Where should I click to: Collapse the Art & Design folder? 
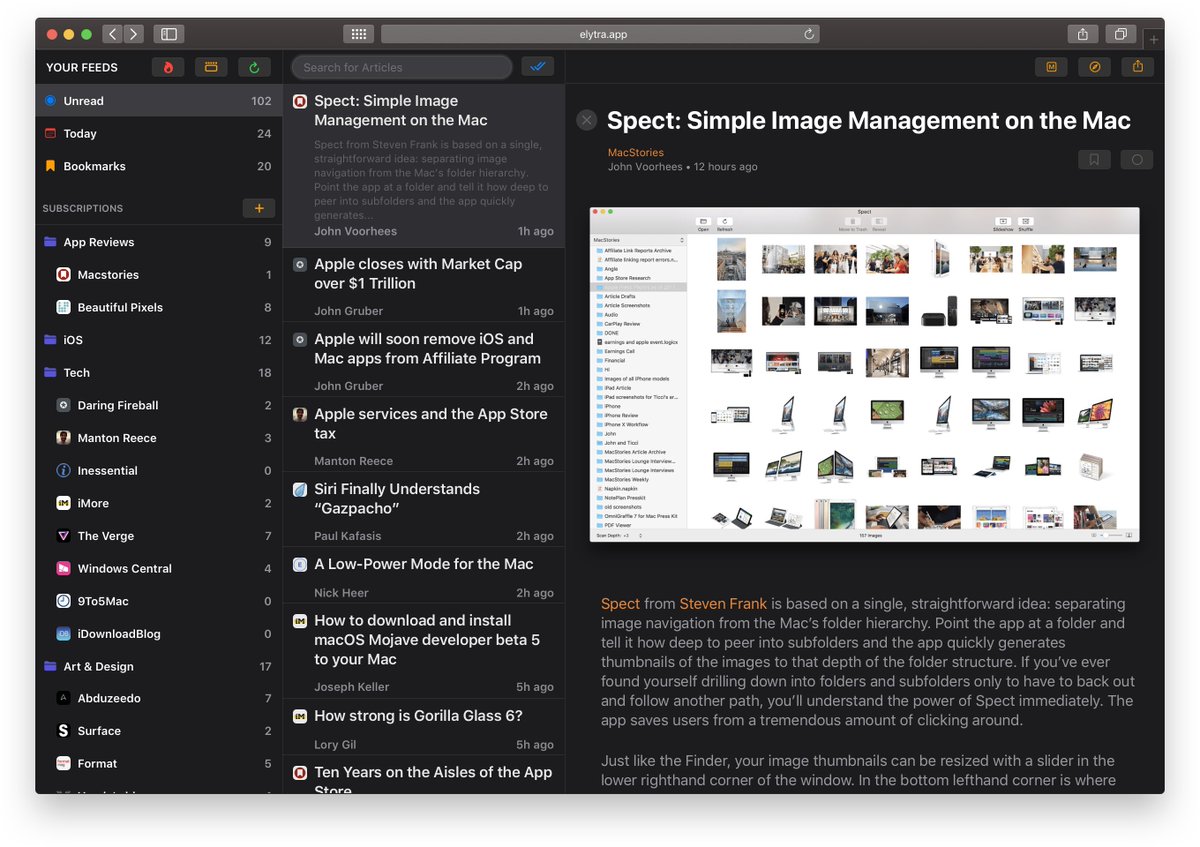(x=159, y=666)
